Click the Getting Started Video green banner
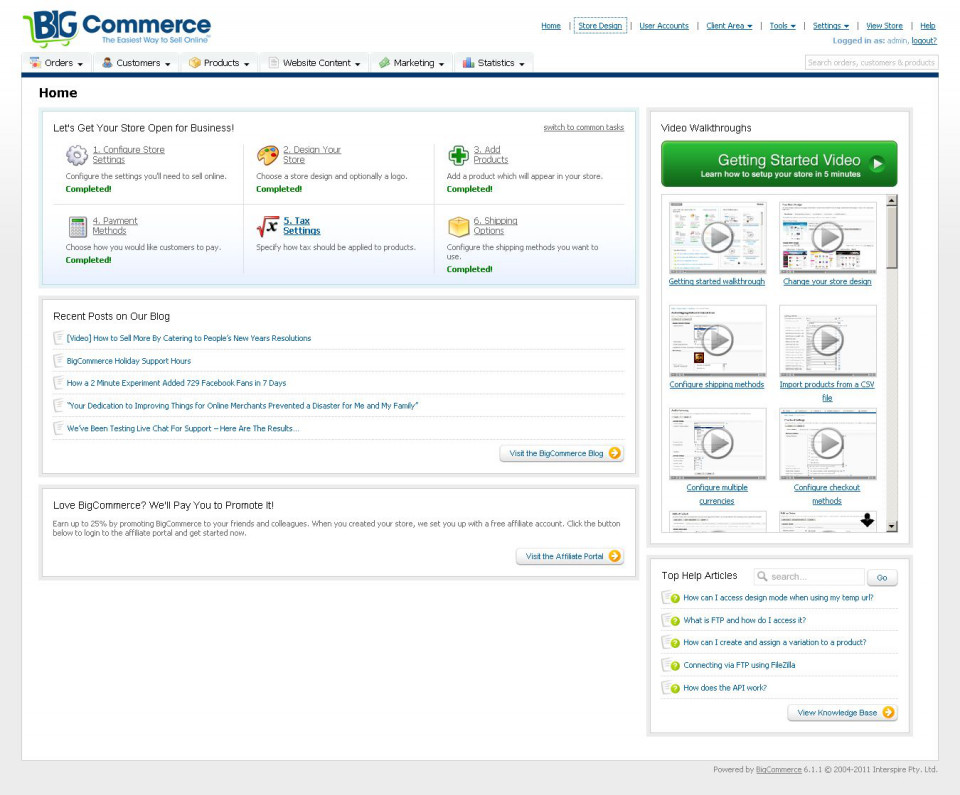 (779, 164)
